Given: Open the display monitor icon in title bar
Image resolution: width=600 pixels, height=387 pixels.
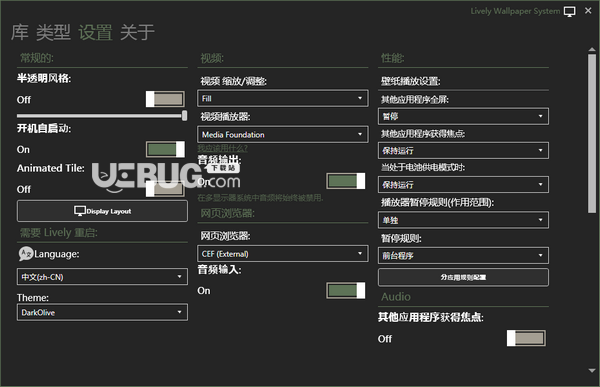Looking at the screenshot, I should click(569, 11).
